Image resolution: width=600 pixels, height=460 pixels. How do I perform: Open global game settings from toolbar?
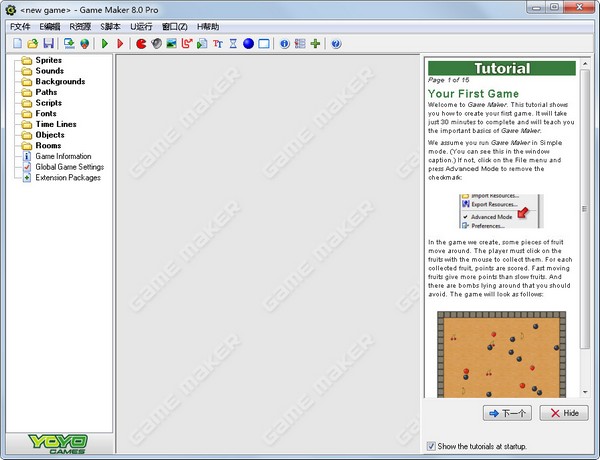tap(300, 44)
